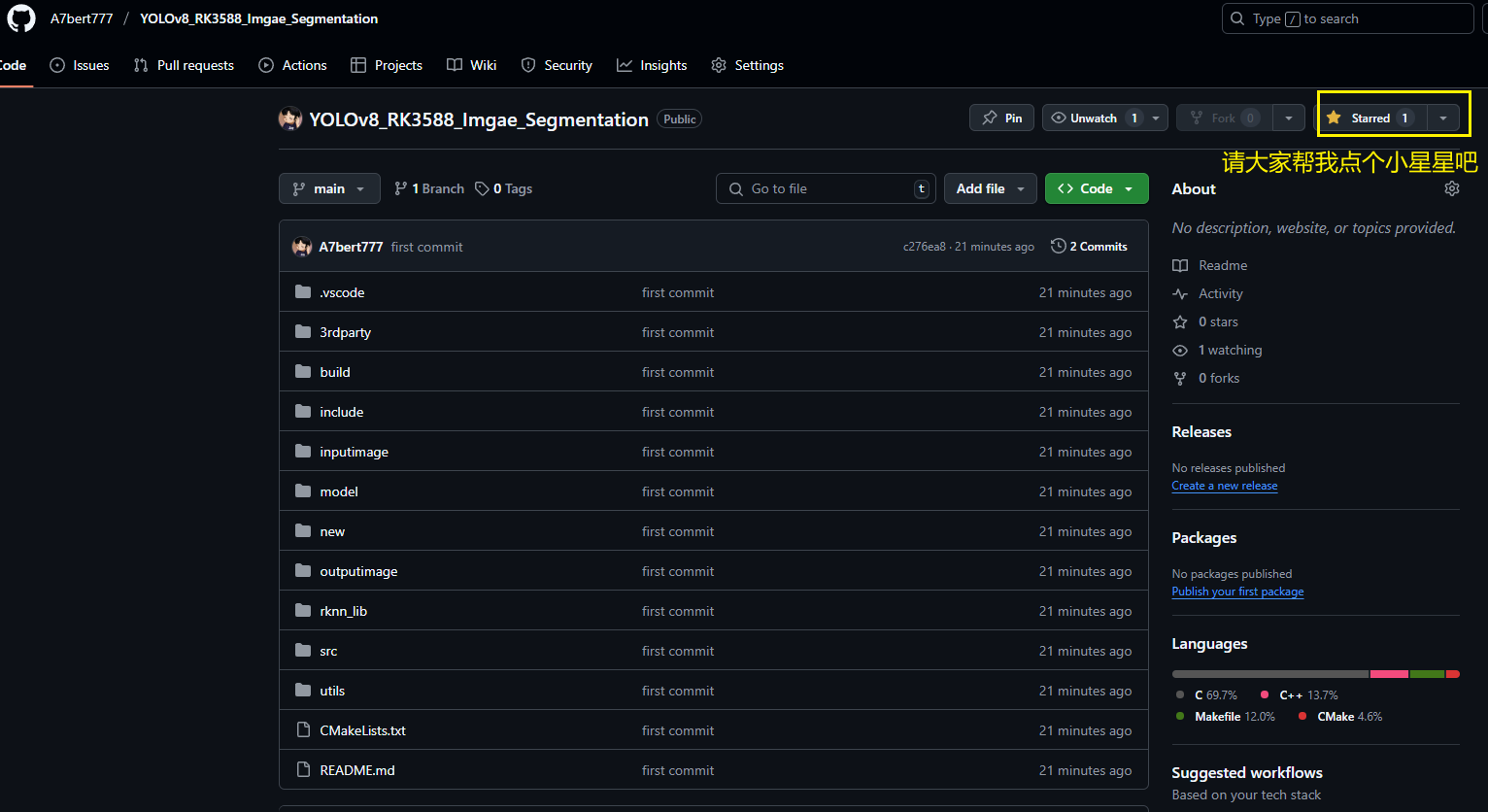Open the star lists dropdown arrow
Viewport: 1488px width, 812px height.
click(1443, 118)
